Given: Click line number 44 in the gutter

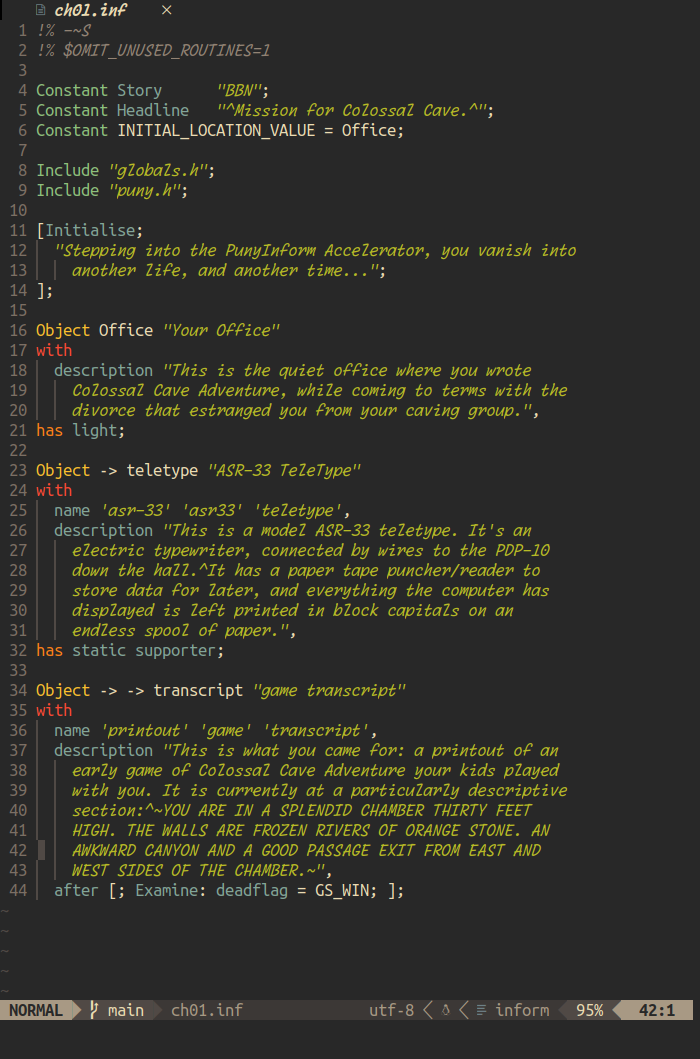Looking at the screenshot, I should [x=18, y=890].
